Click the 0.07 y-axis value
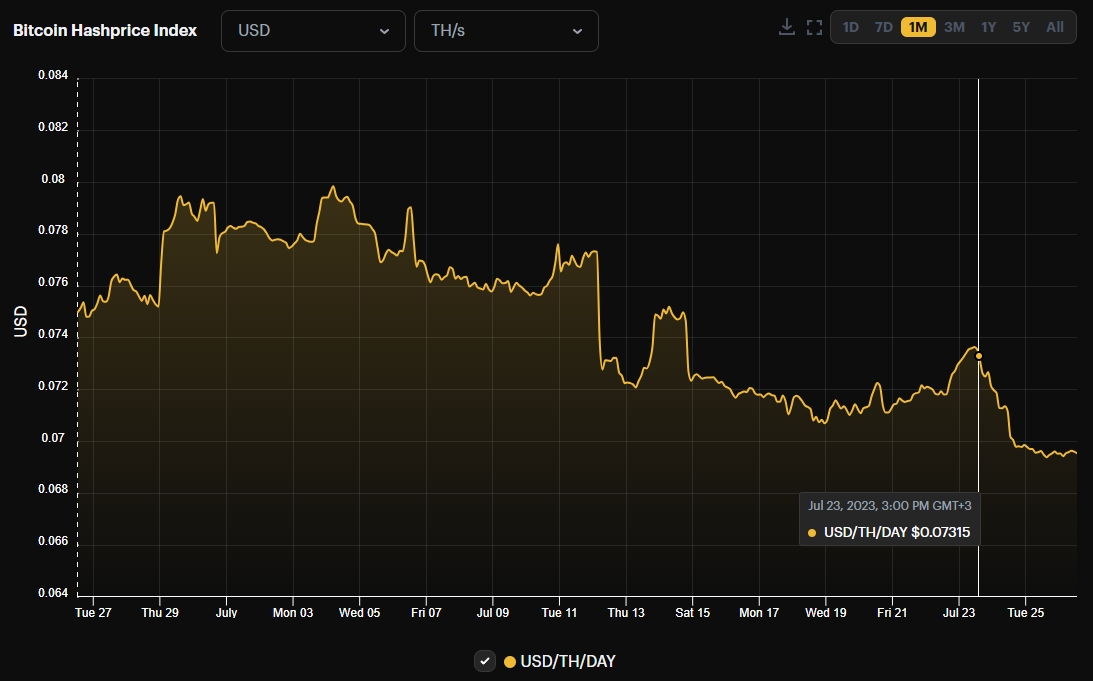 click(x=53, y=438)
